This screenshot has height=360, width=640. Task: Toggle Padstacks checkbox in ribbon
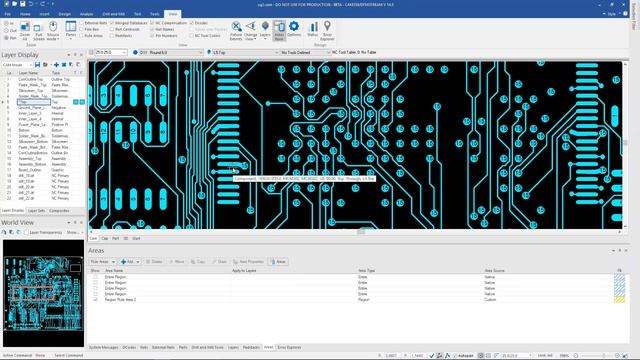pos(112,36)
